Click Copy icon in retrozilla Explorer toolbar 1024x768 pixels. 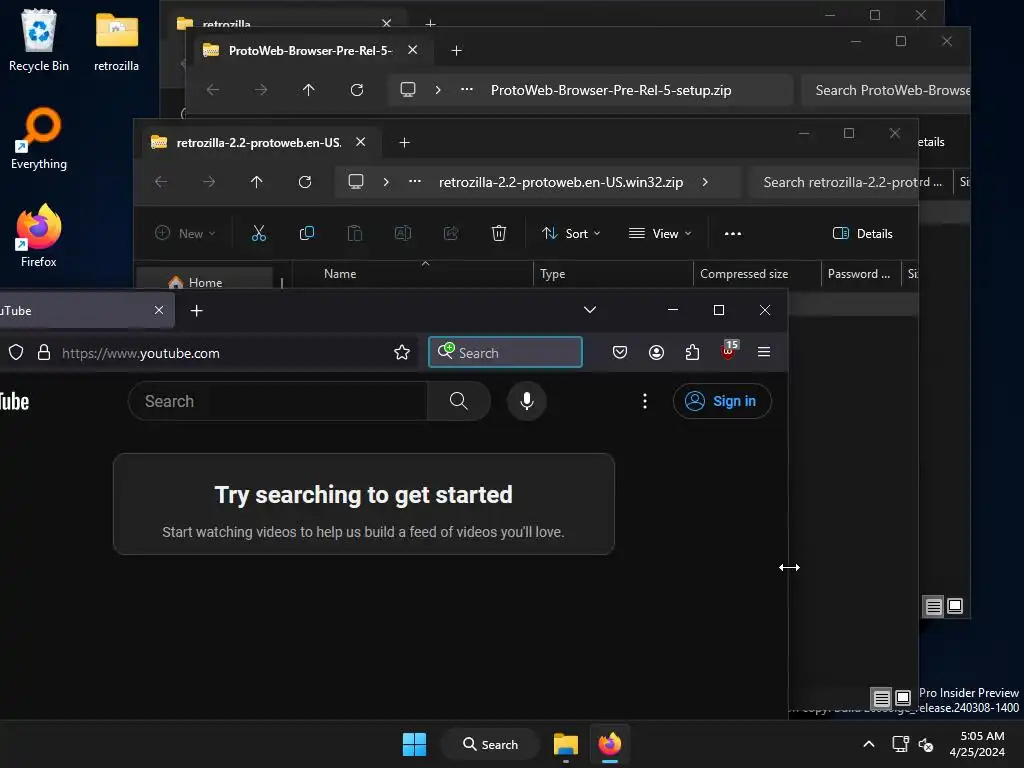click(306, 233)
